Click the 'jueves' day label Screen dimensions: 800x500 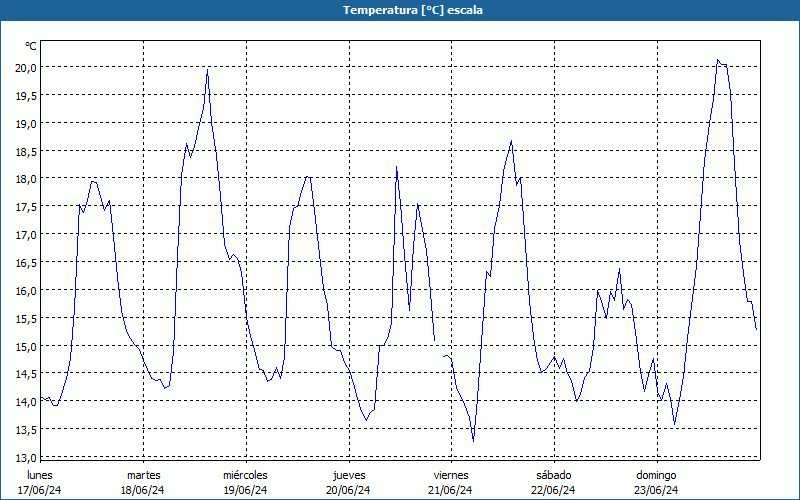(349, 475)
